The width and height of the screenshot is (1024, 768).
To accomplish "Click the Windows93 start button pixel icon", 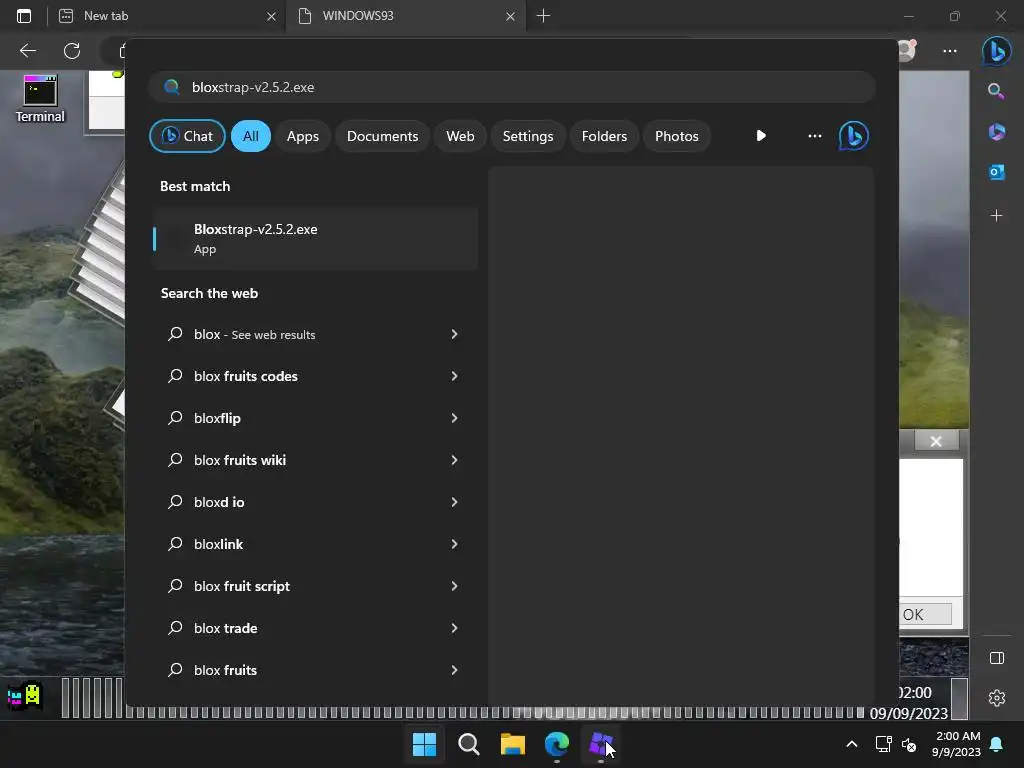I will (24, 696).
